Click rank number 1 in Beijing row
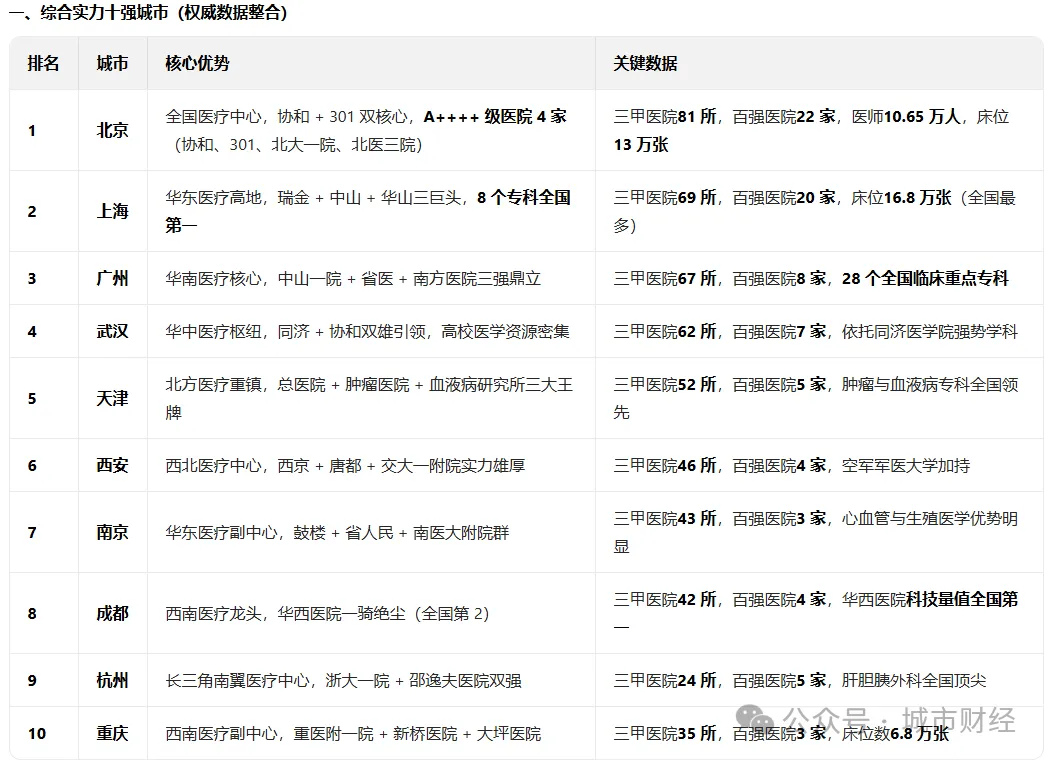The height and width of the screenshot is (763, 1049). (x=31, y=131)
